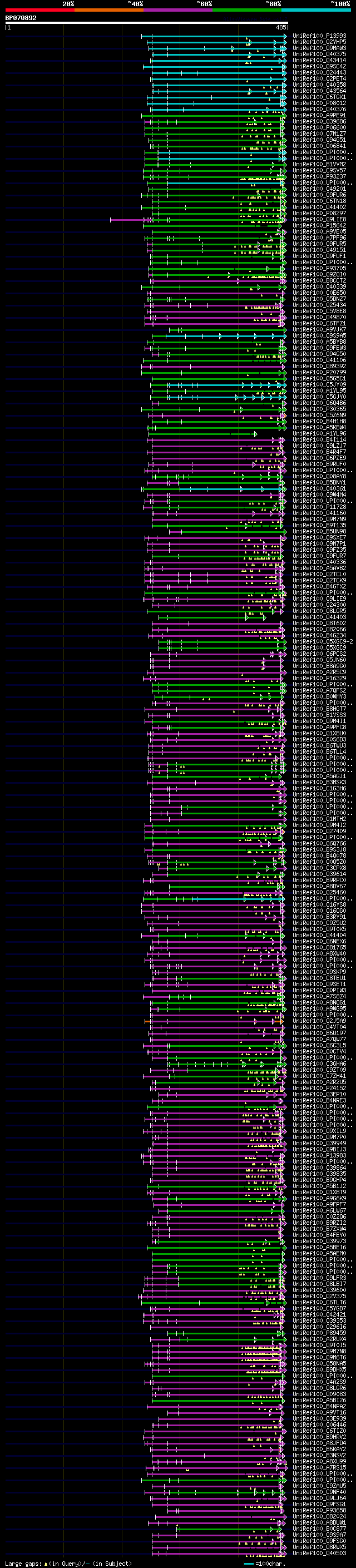Open hit UniRef100_B4I114
Viewport: 356px width, 1568px height.
coord(319,440)
